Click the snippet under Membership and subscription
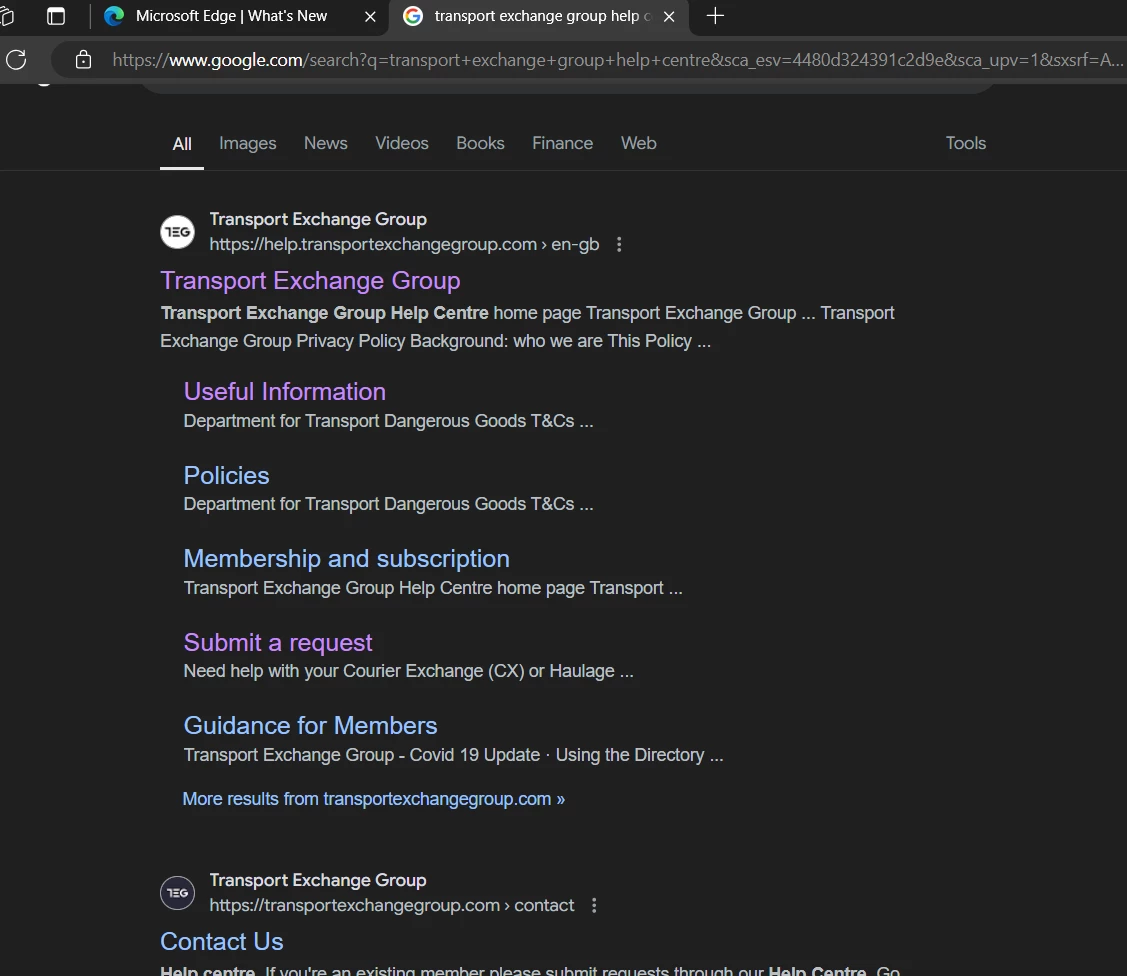1127x976 pixels. (433, 588)
